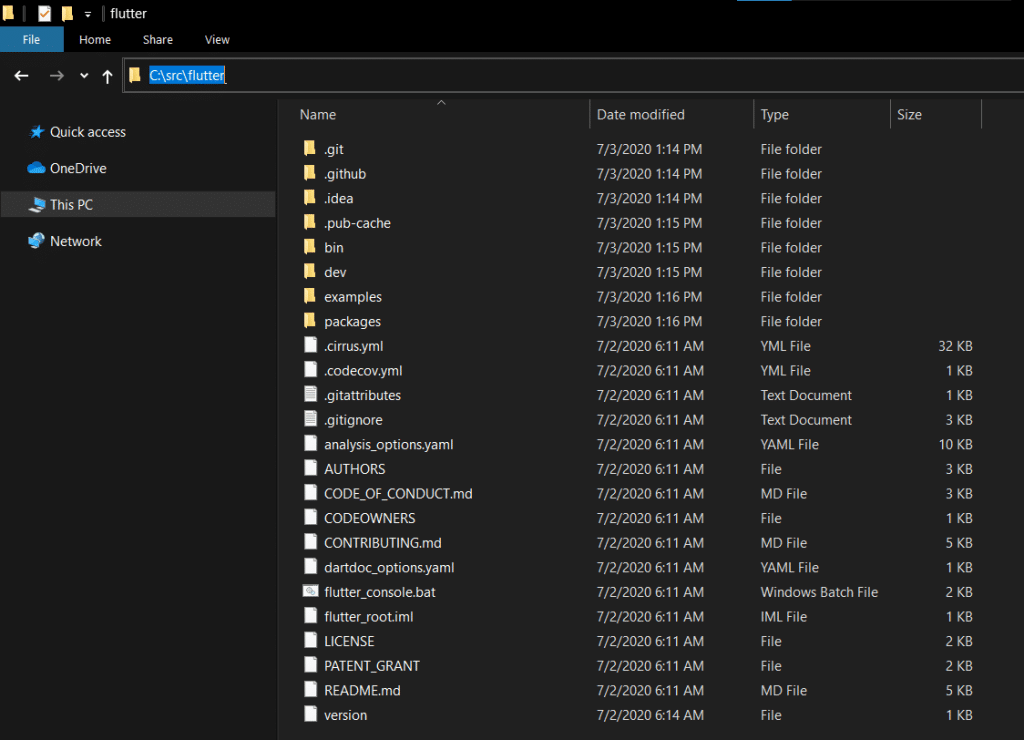Click the .pub-cache folder icon
1024x740 pixels.
(x=310, y=222)
